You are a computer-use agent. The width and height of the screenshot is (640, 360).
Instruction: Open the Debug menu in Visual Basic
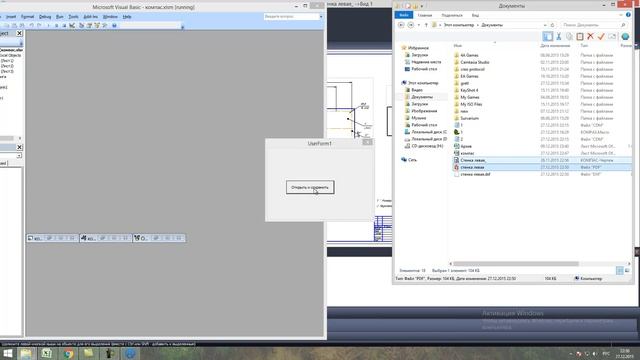[45, 17]
